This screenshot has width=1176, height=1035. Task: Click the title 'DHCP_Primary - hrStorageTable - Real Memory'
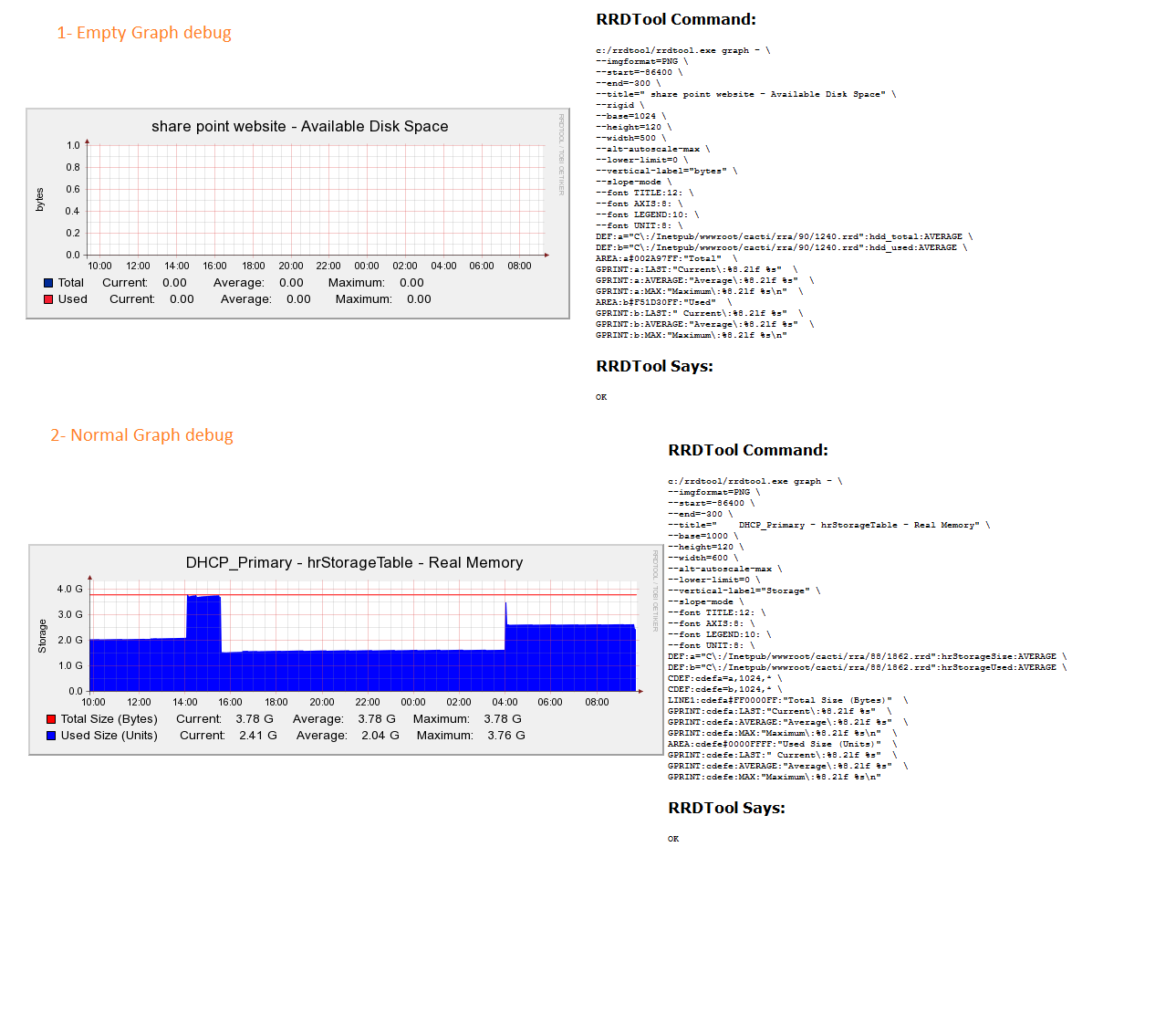tap(354, 562)
